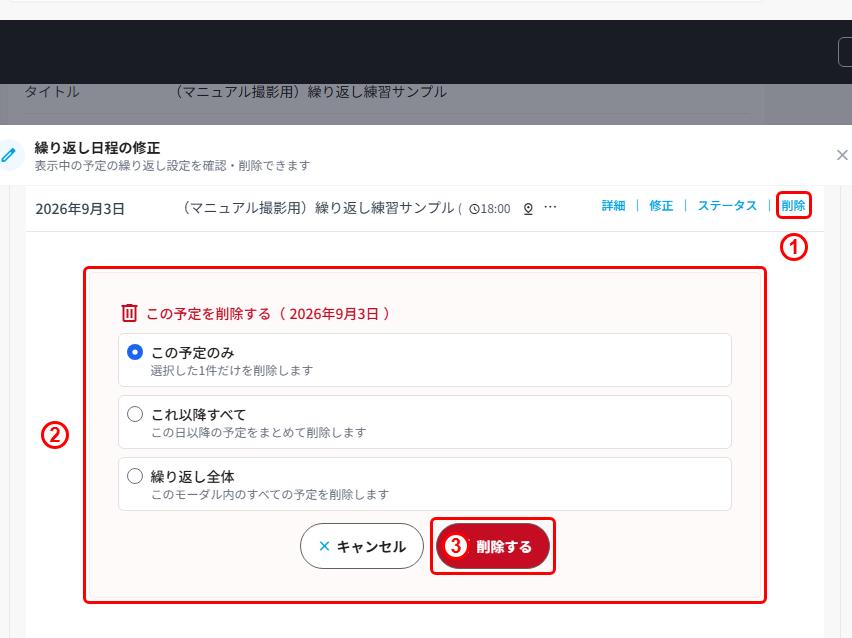The height and width of the screenshot is (638, 852).
Task: Open 詳細 link for the schedule
Action: point(613,206)
